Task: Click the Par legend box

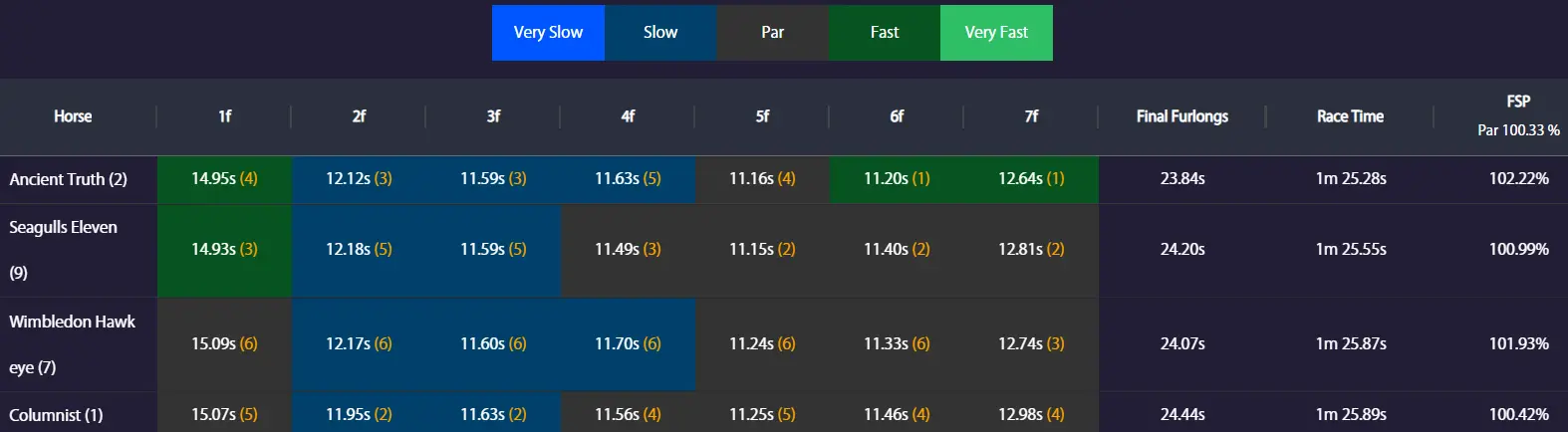Action: 772,33
